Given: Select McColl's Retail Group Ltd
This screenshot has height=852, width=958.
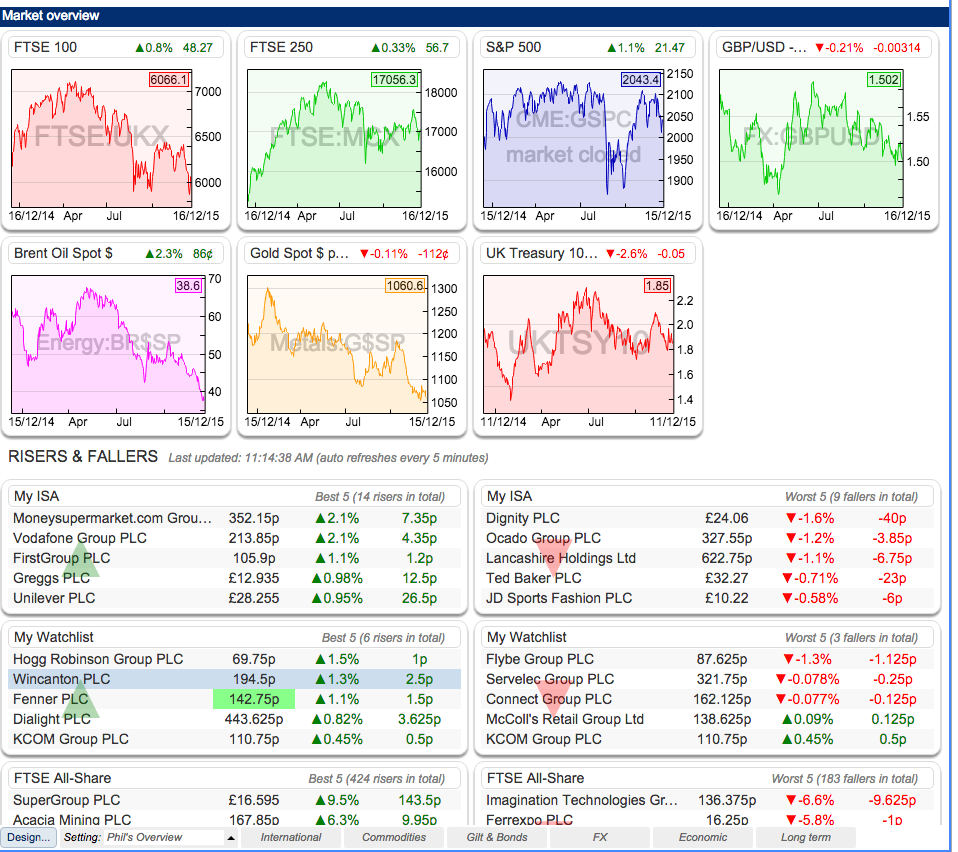Looking at the screenshot, I should click(565, 719).
